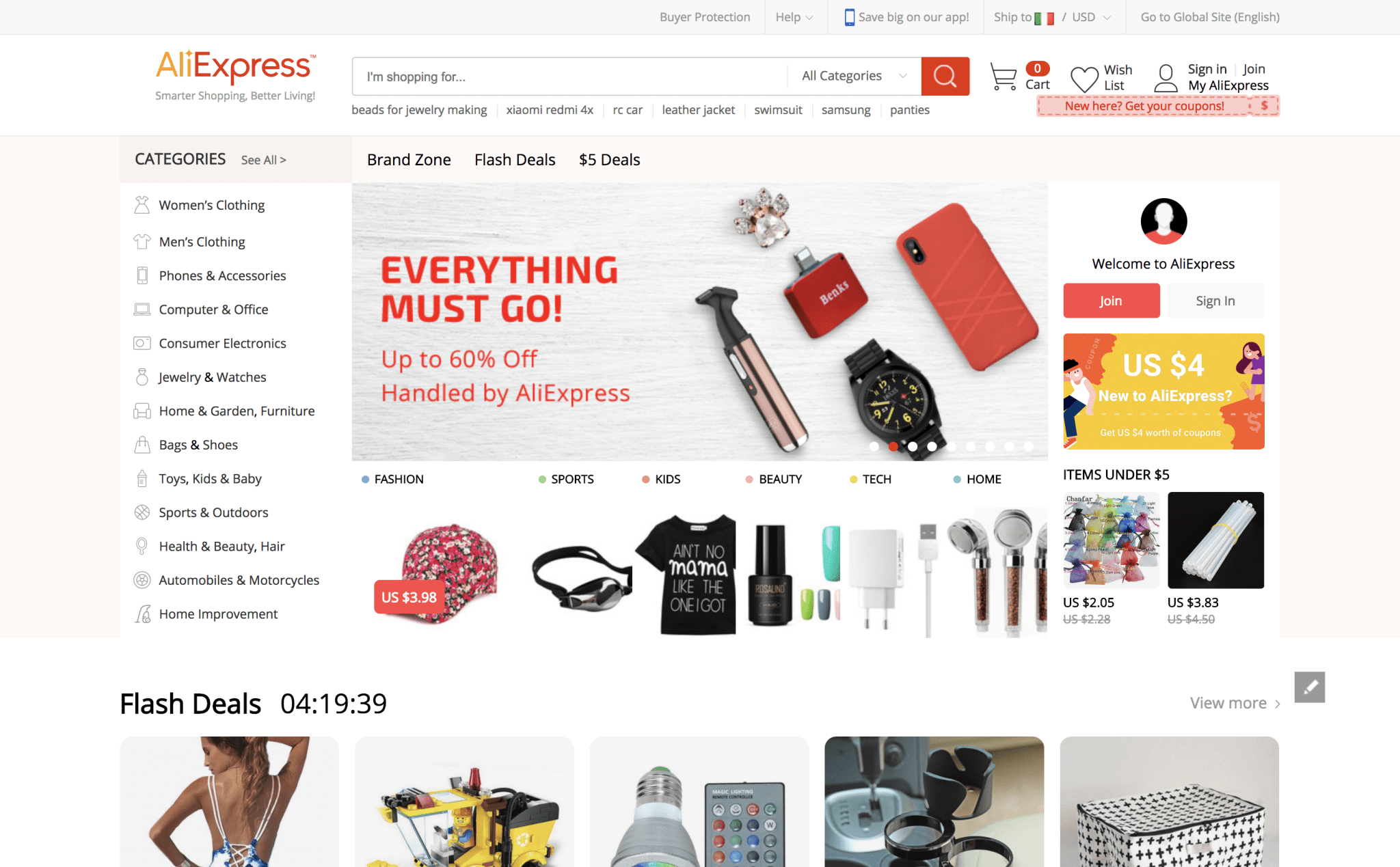
Task: Click the user account profile icon
Action: (x=1166, y=78)
